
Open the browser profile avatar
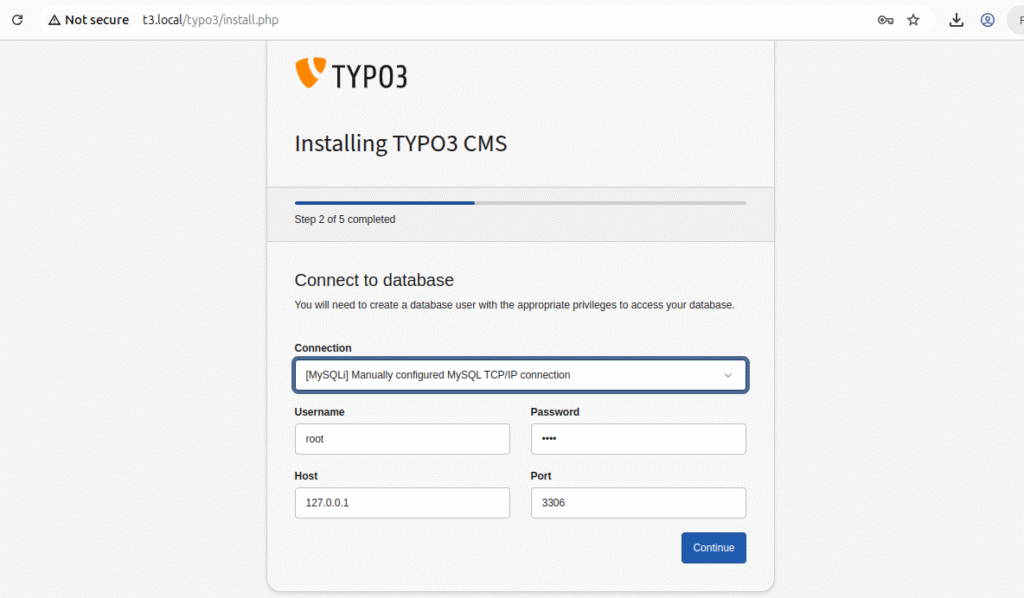987,20
